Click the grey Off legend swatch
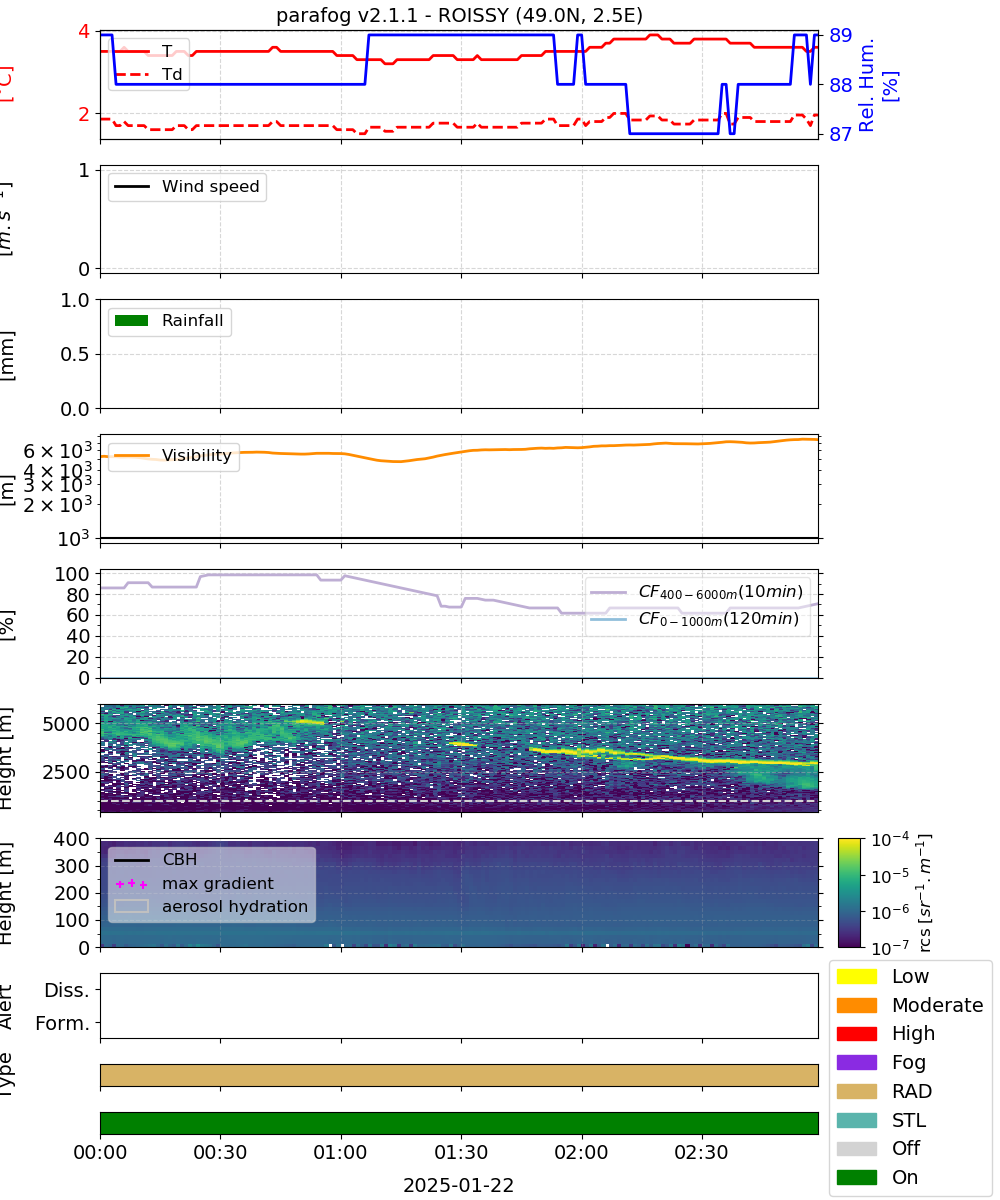The width and height of the screenshot is (1000, 1200). click(x=856, y=1148)
